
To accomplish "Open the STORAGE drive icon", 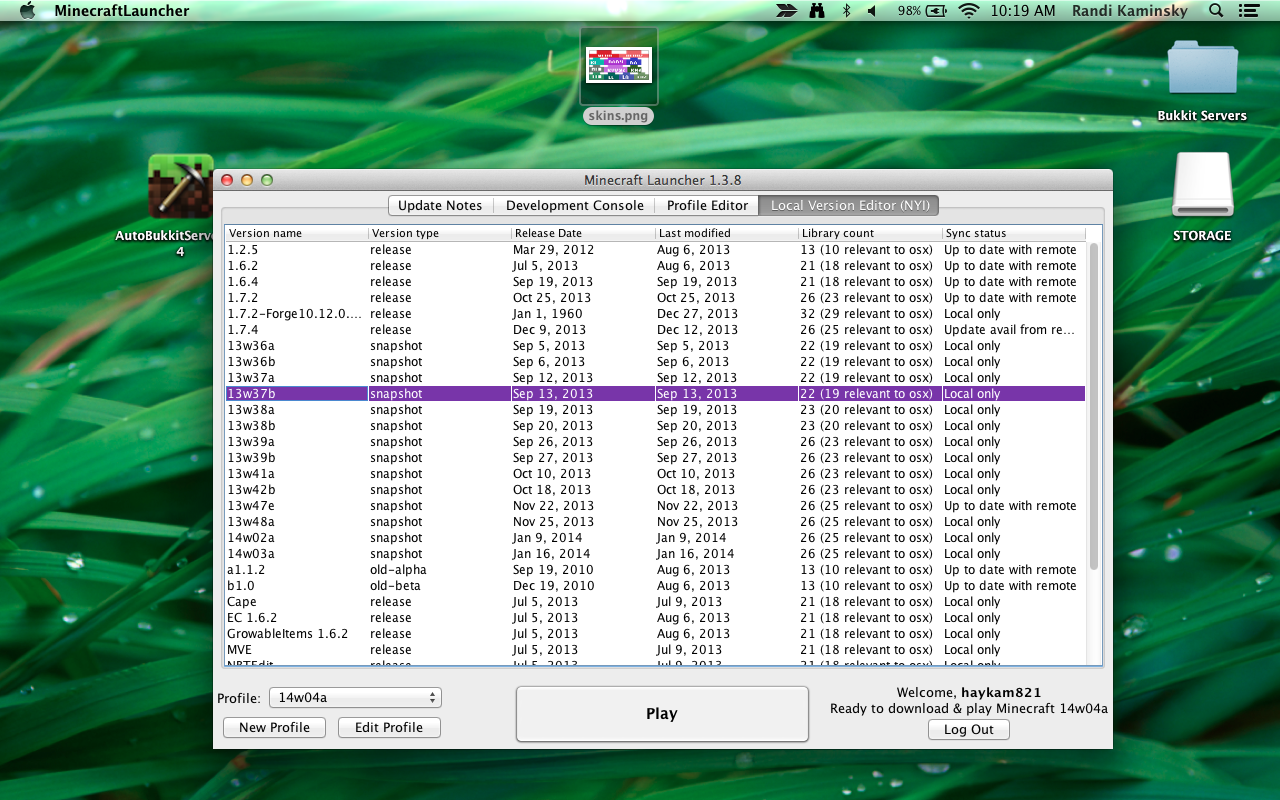I will pyautogui.click(x=1201, y=186).
